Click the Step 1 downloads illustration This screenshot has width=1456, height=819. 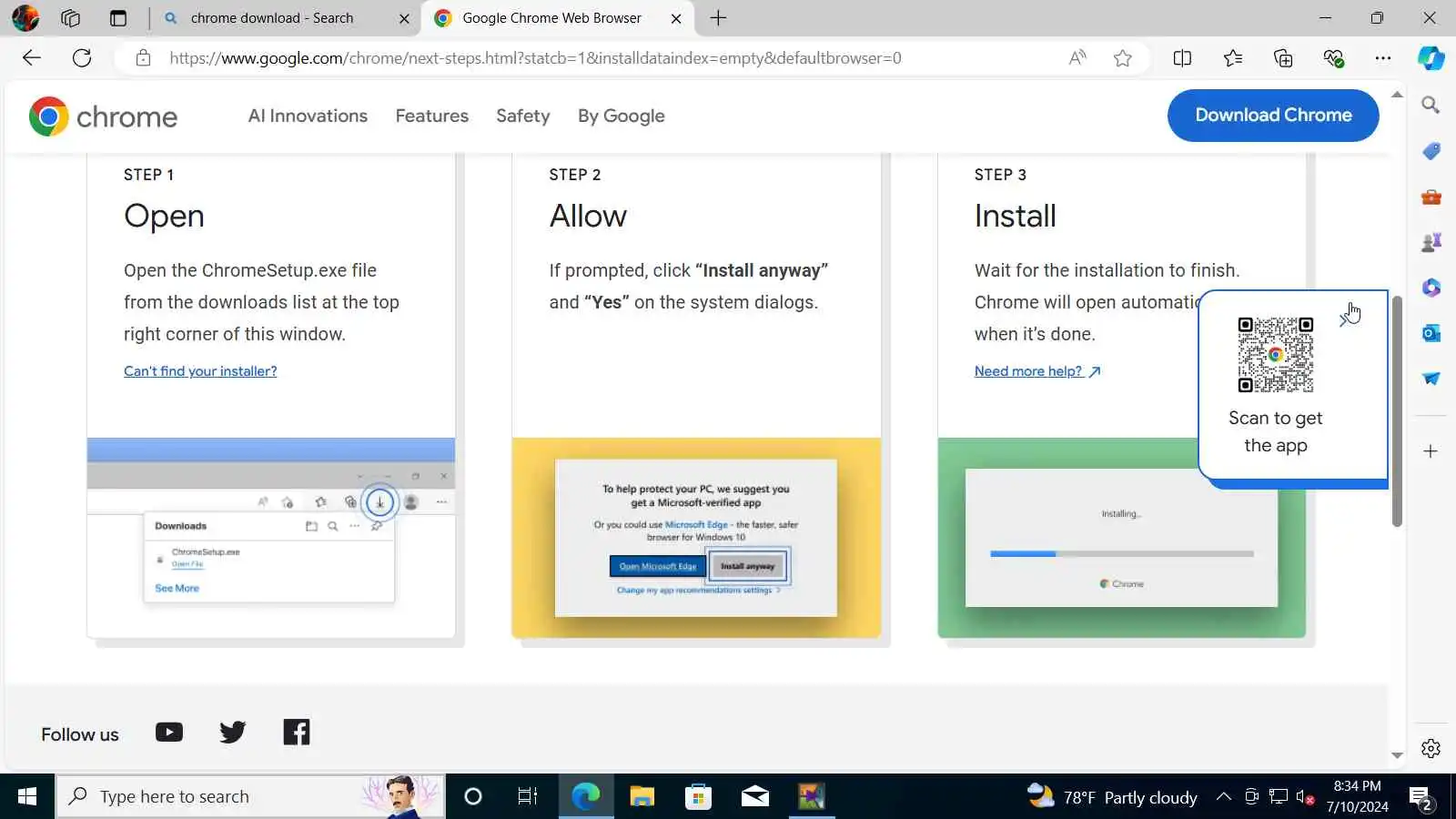271,538
